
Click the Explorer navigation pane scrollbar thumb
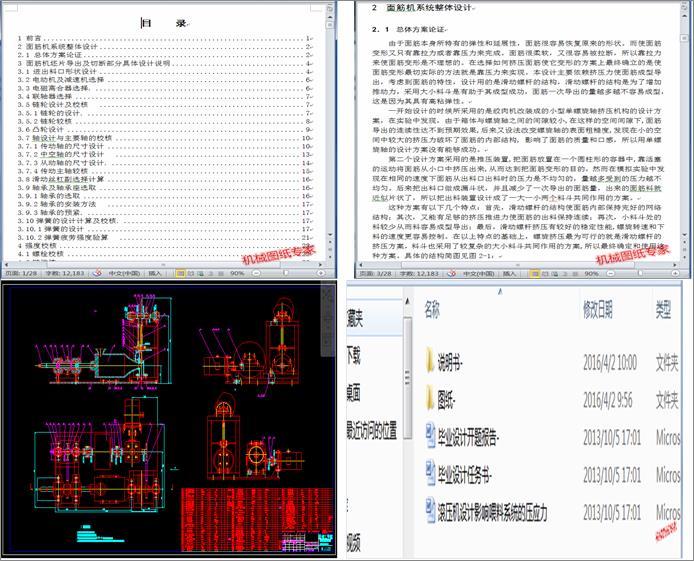[x=408, y=378]
